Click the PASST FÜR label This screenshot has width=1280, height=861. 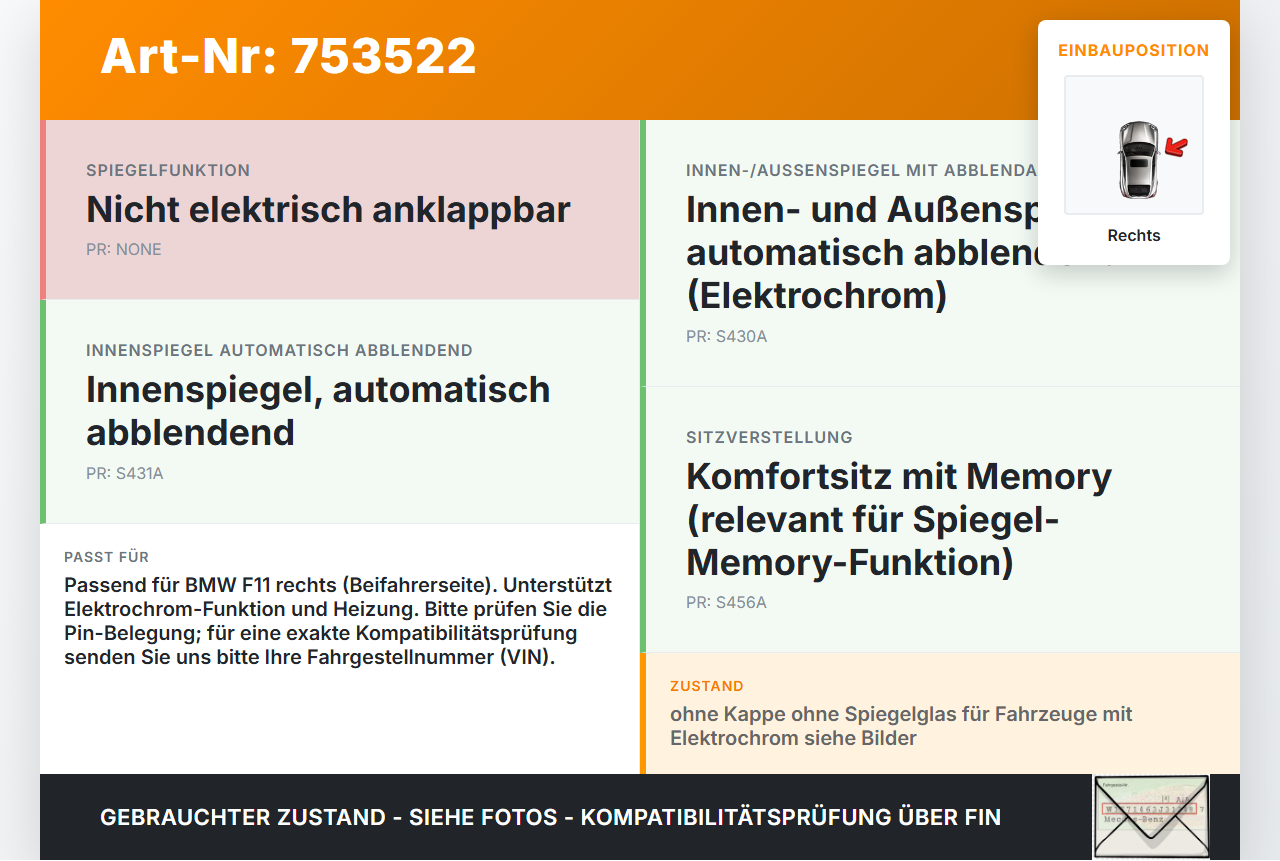tap(106, 557)
